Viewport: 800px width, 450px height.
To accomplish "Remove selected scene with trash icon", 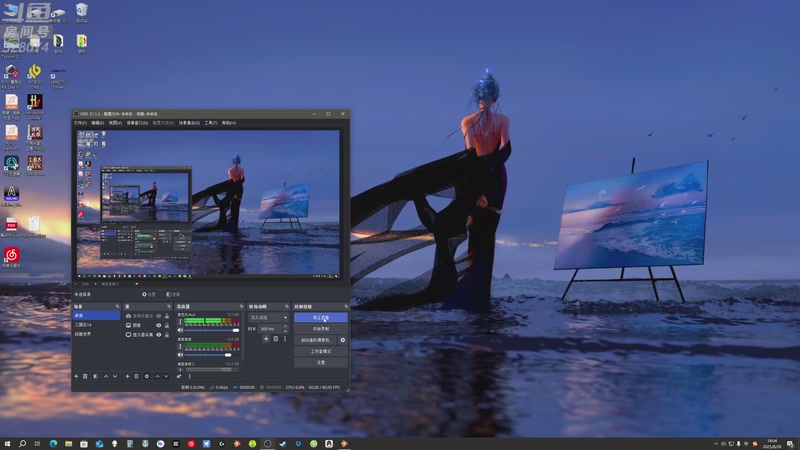I will [x=85, y=377].
